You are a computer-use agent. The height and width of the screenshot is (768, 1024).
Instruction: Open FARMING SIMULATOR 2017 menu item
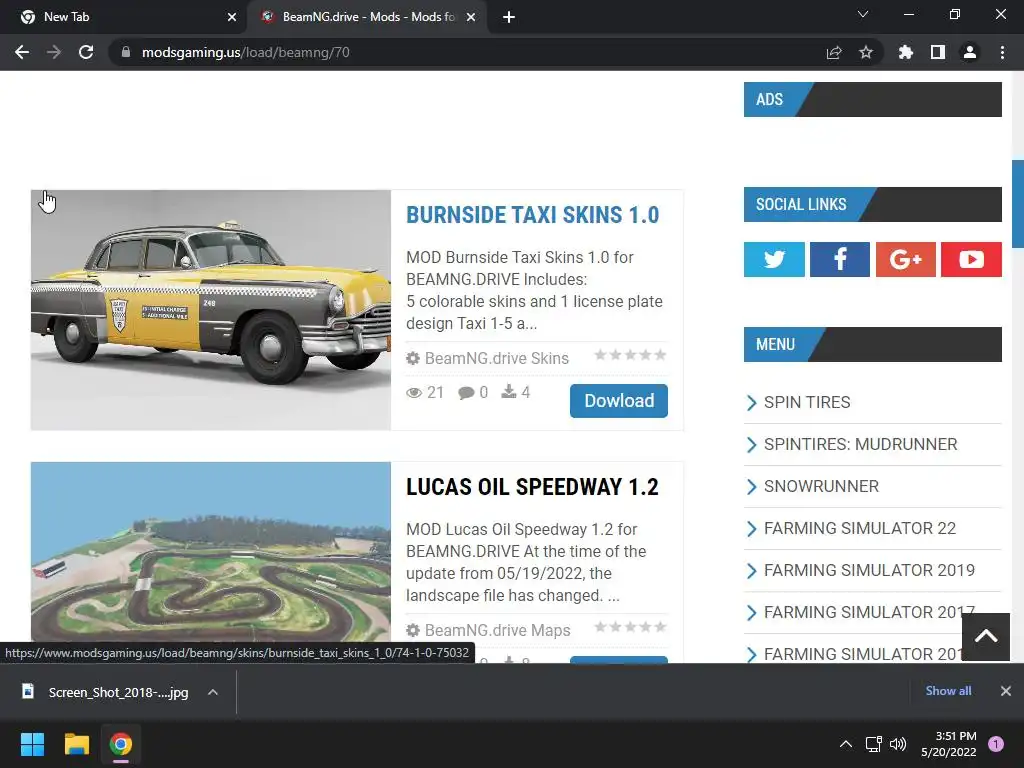(x=869, y=613)
